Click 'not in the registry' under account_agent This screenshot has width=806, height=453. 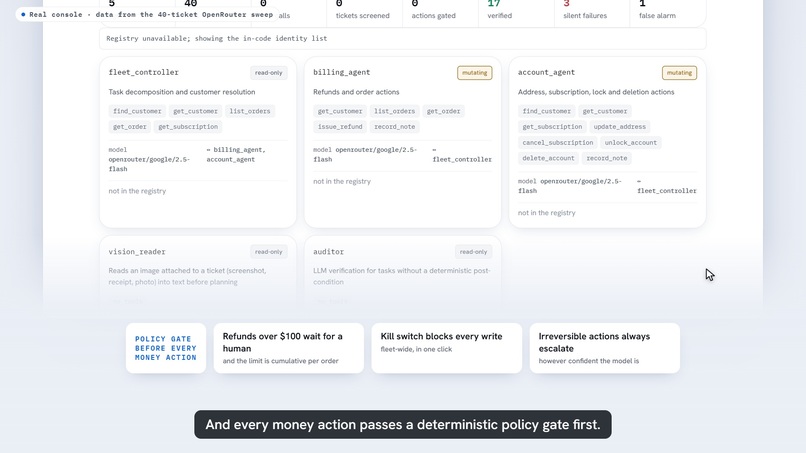[x=546, y=212]
